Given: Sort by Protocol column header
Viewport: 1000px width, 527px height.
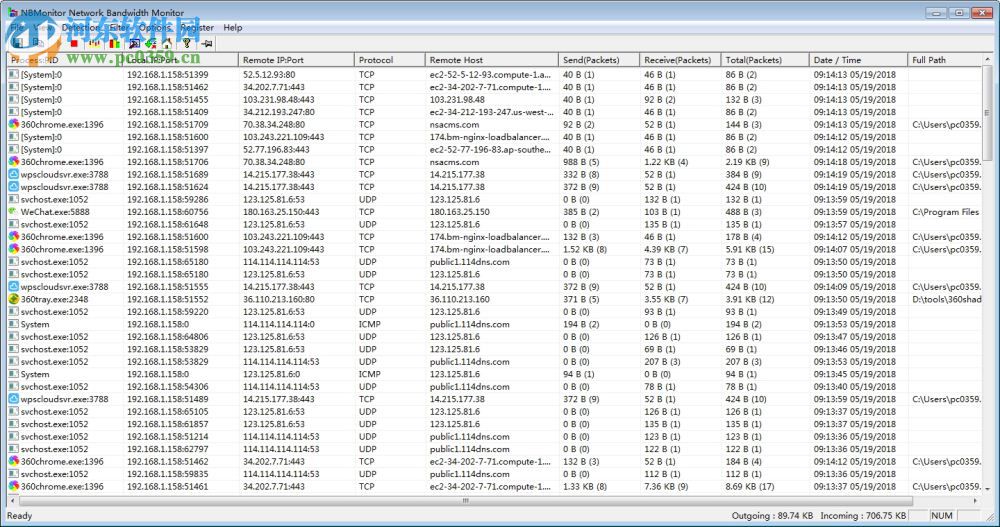Looking at the screenshot, I should pos(390,60).
